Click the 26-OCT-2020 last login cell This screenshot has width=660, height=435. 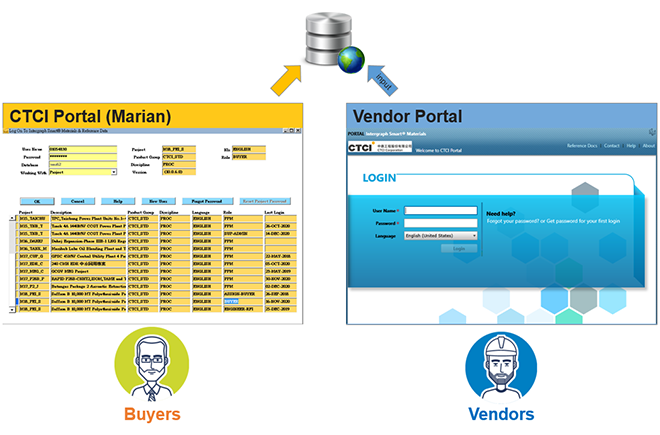pyautogui.click(x=280, y=226)
